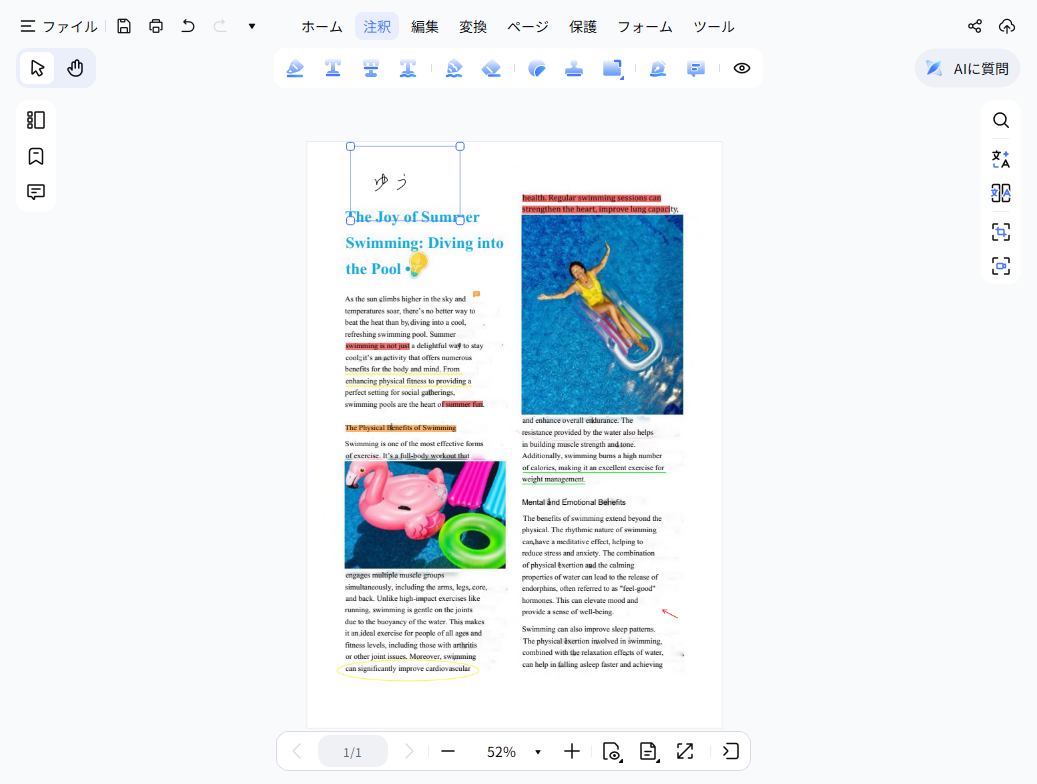
Task: Select the screen capture tool
Action: click(x=1001, y=266)
